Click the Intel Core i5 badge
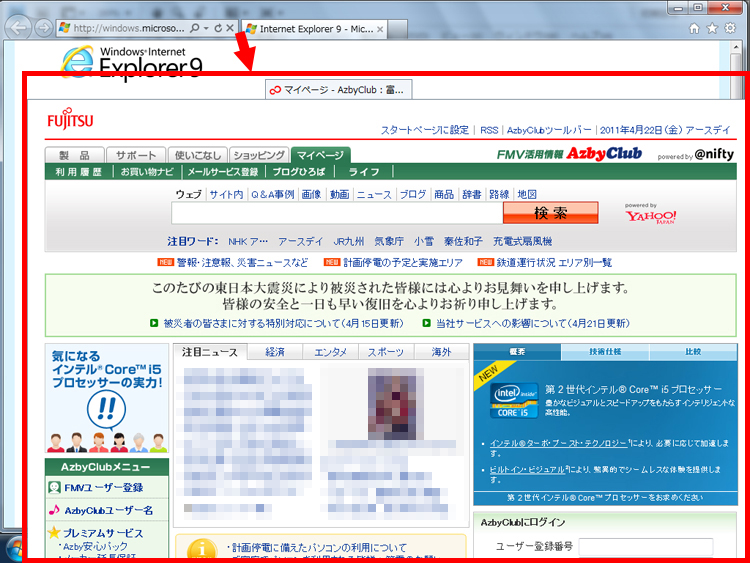This screenshot has width=750, height=563. pyautogui.click(x=514, y=401)
